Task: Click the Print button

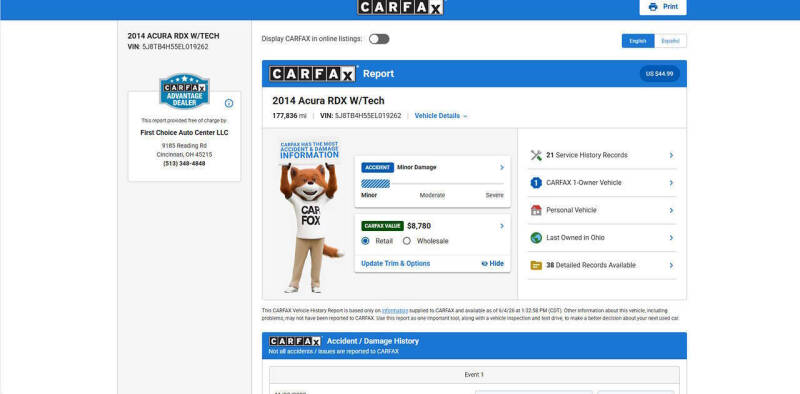Action: pyautogui.click(x=663, y=7)
